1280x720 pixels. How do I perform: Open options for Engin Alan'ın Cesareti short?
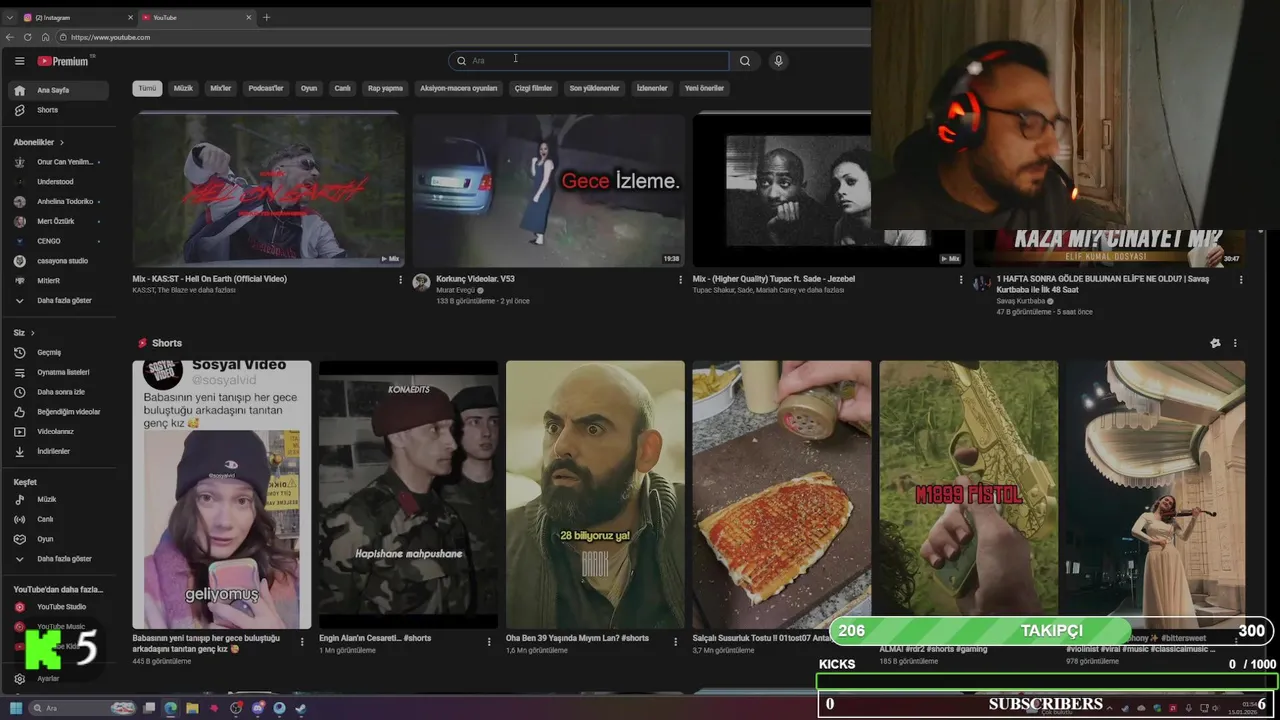pos(489,642)
